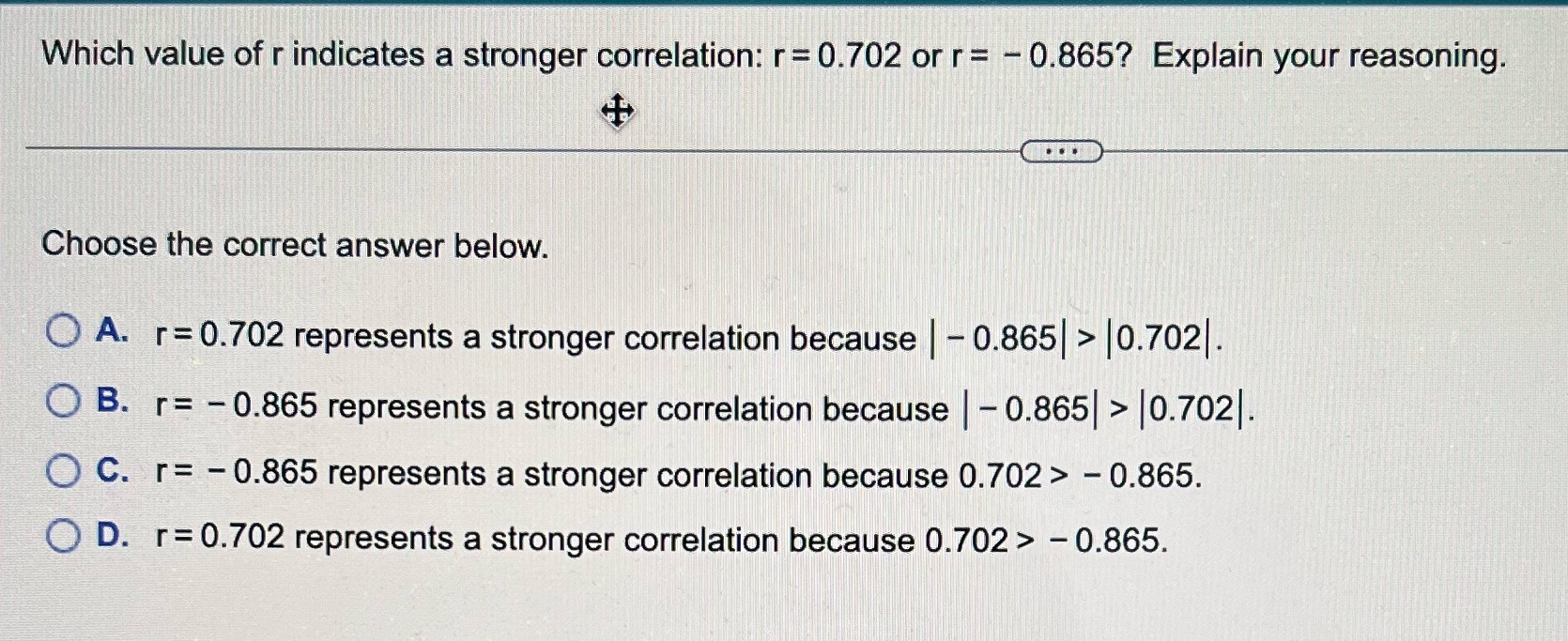Click the 'Choose the correct answer below' heading
Screen dimensions: 1568x641
[x=295, y=246]
